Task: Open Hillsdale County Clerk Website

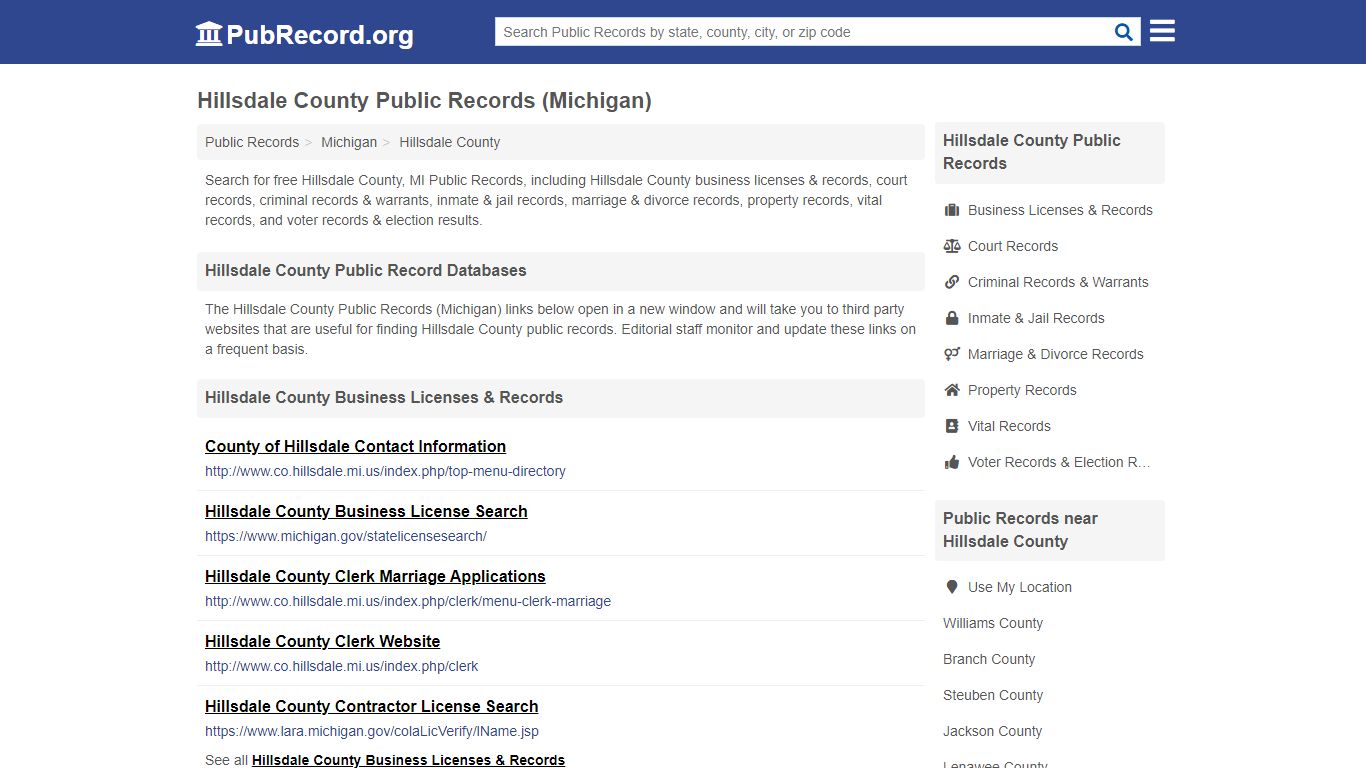Action: pyautogui.click(x=322, y=641)
